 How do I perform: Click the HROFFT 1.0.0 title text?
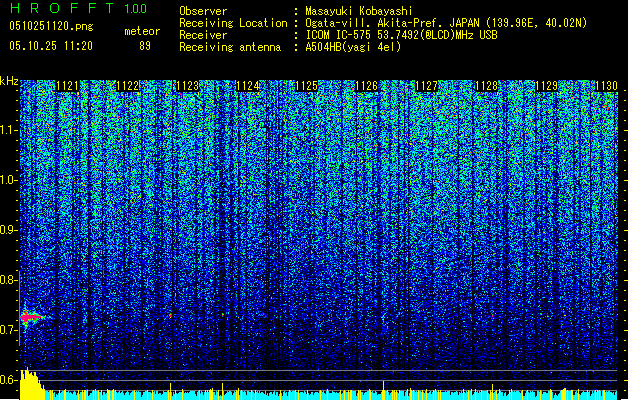click(x=78, y=8)
